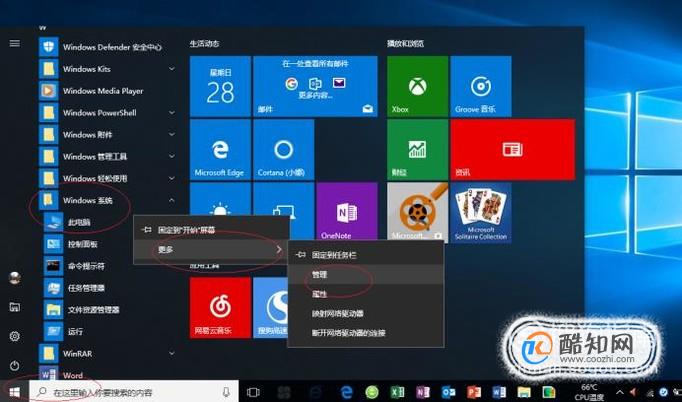Click the taskbar search box

pos(134,392)
